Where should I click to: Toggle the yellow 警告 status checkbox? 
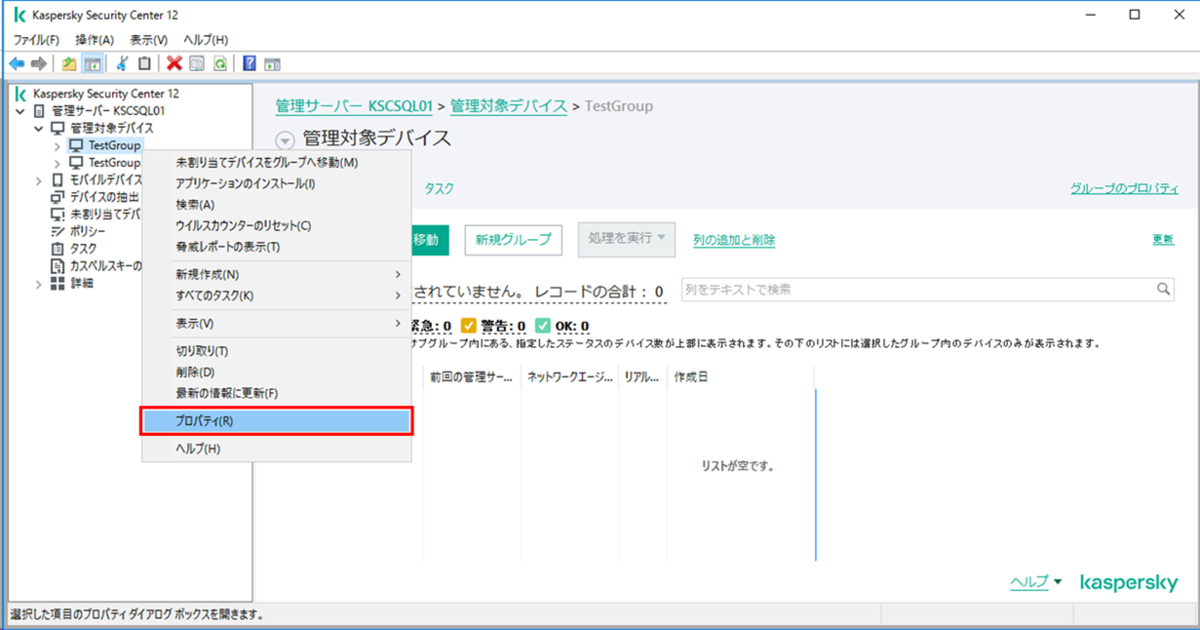[x=467, y=325]
